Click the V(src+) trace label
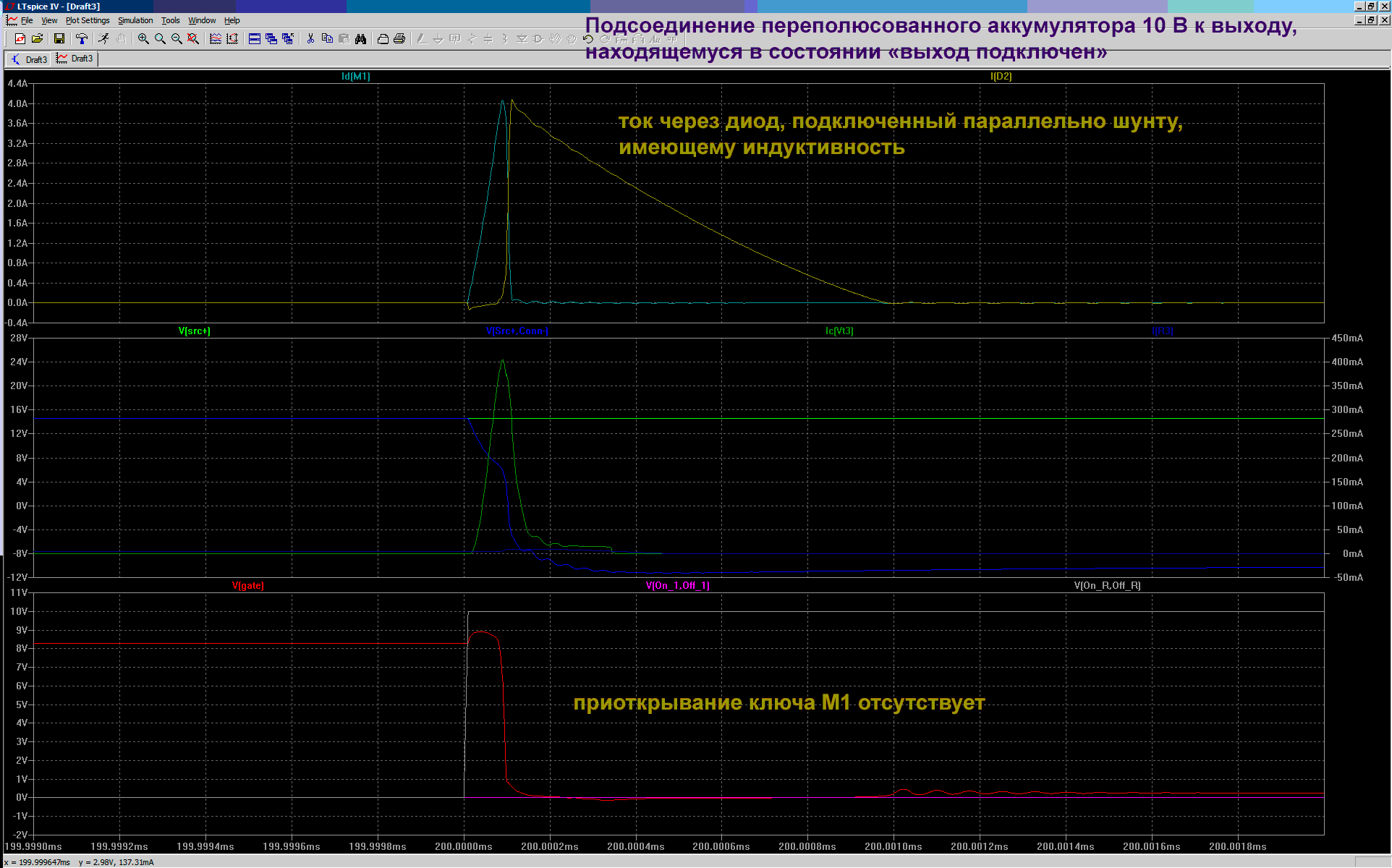 pos(195,331)
